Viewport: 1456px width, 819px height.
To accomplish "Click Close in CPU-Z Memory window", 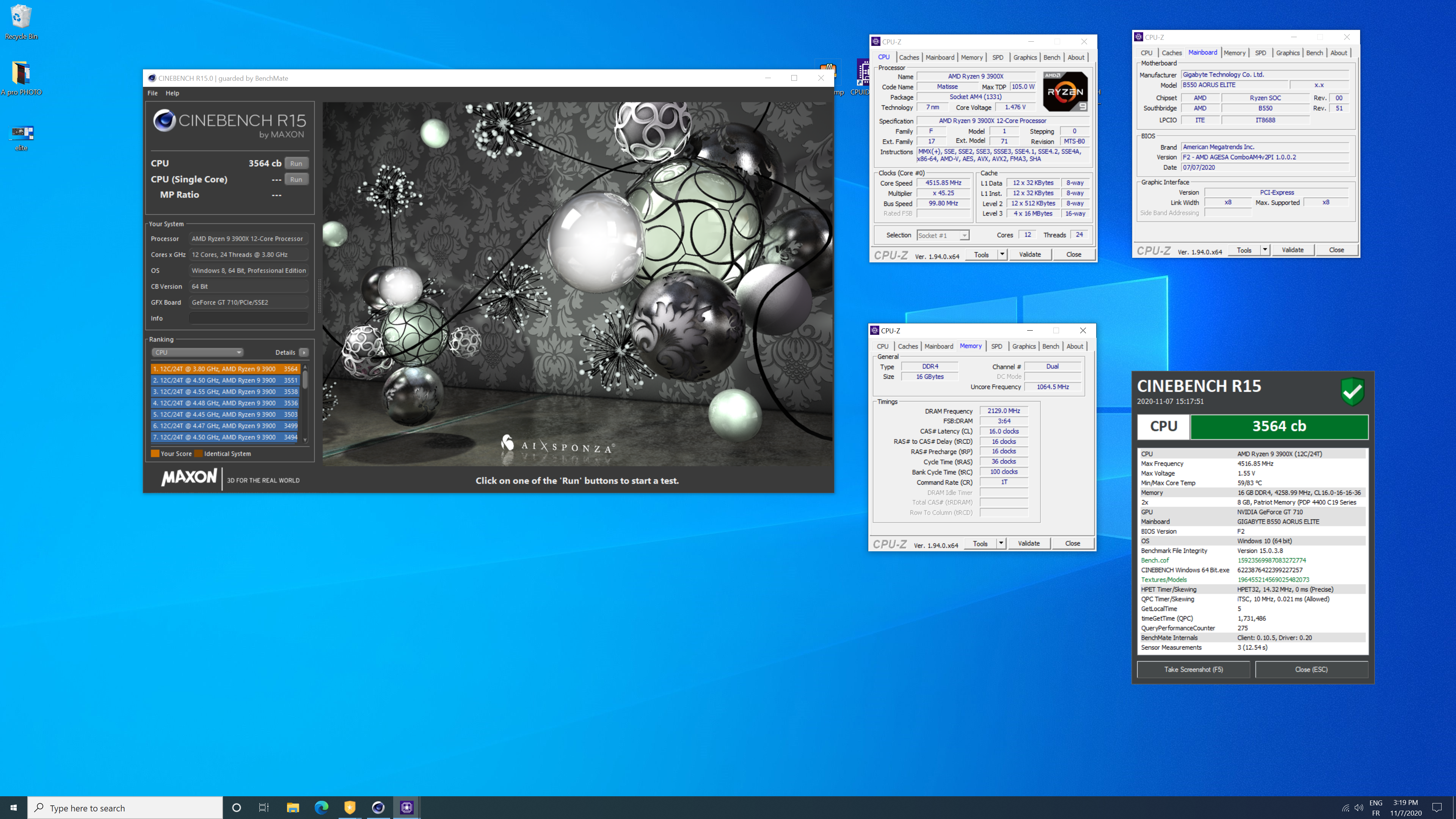I will 1072,543.
